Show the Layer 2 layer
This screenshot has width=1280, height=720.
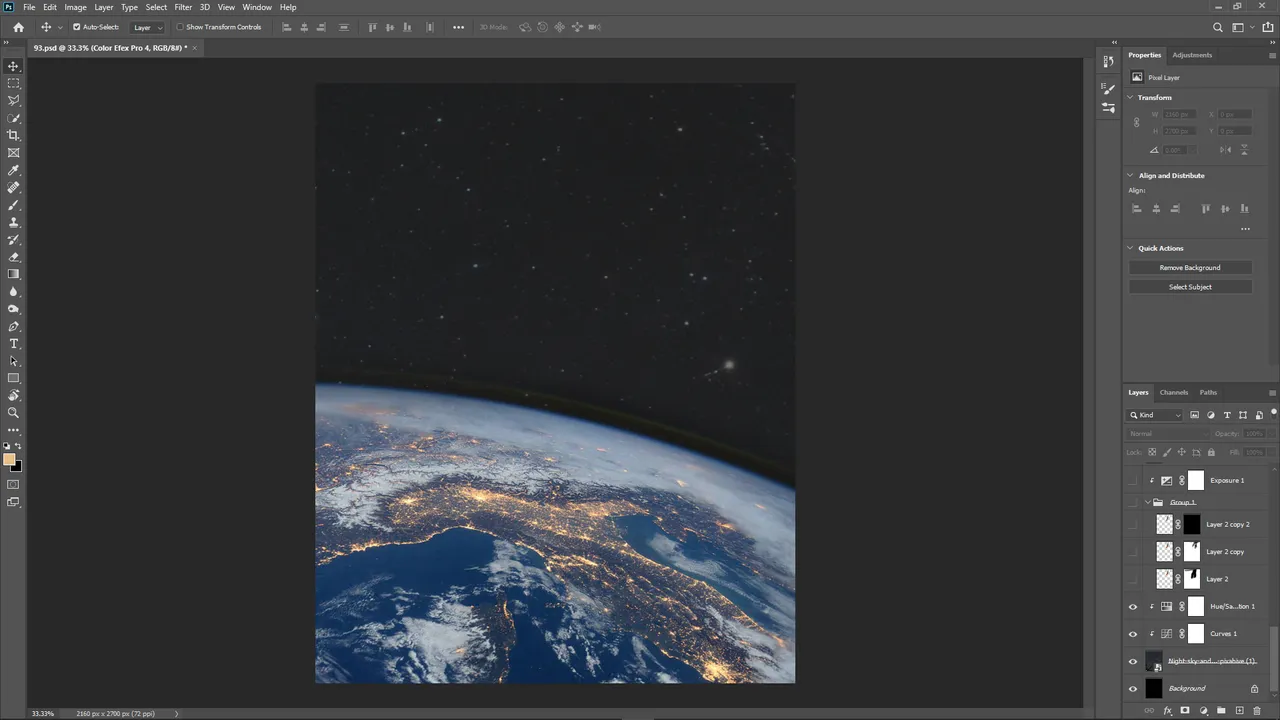pos(1133,579)
